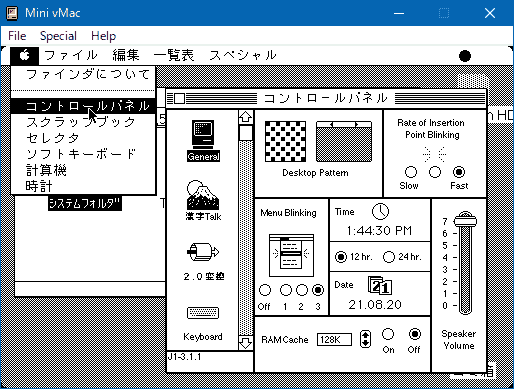The image size is (514, 389).
Task: Click the insertion point blinking indicator
Action: 434,154
